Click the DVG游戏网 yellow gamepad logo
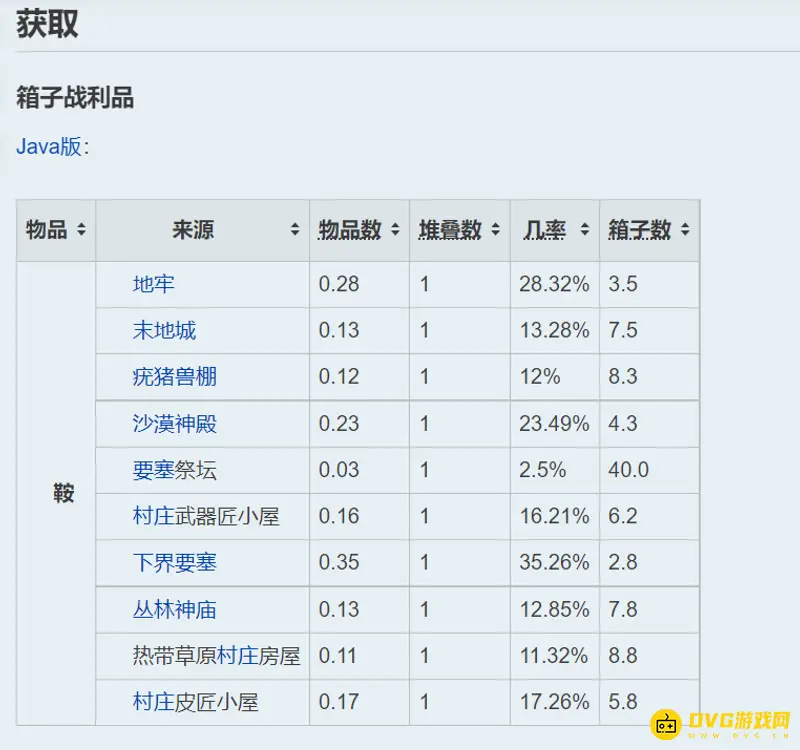800x750 pixels. 667,722
